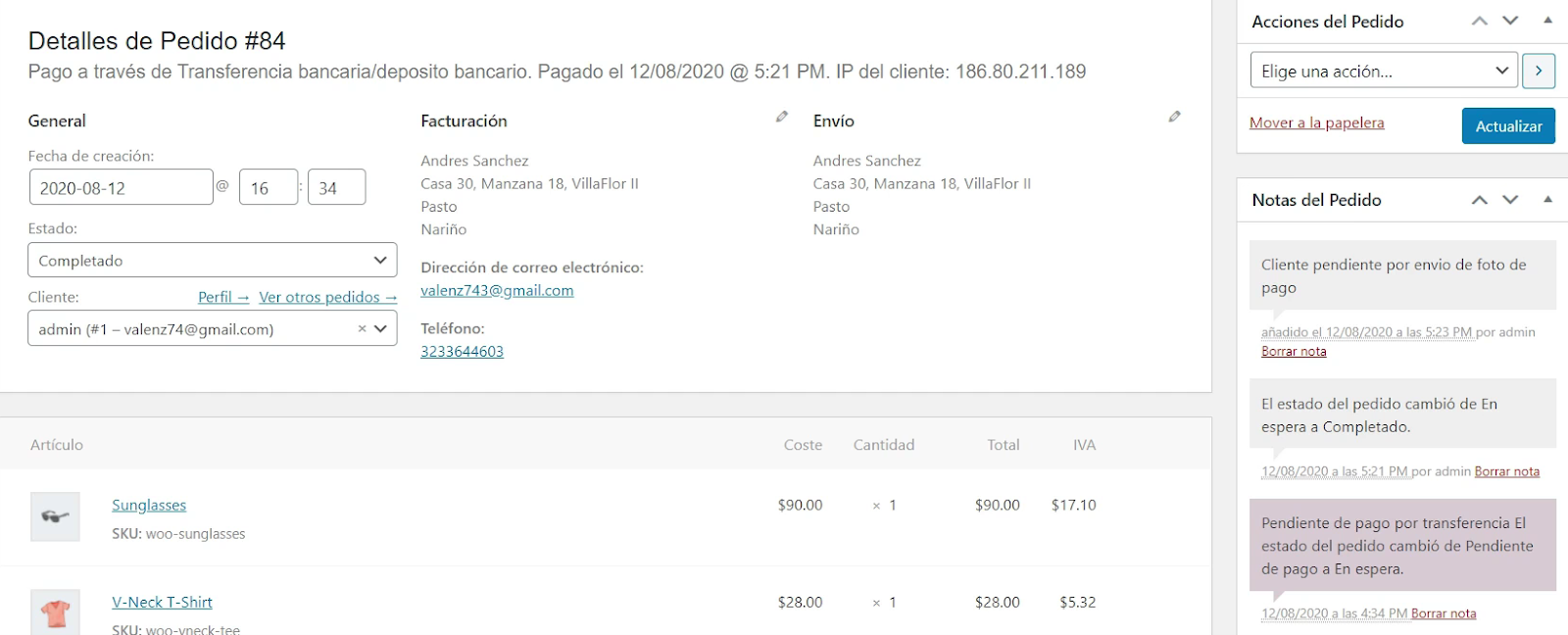Apply chosen order action arrow button
Screen dimensions: 1568x635
tap(1539, 71)
